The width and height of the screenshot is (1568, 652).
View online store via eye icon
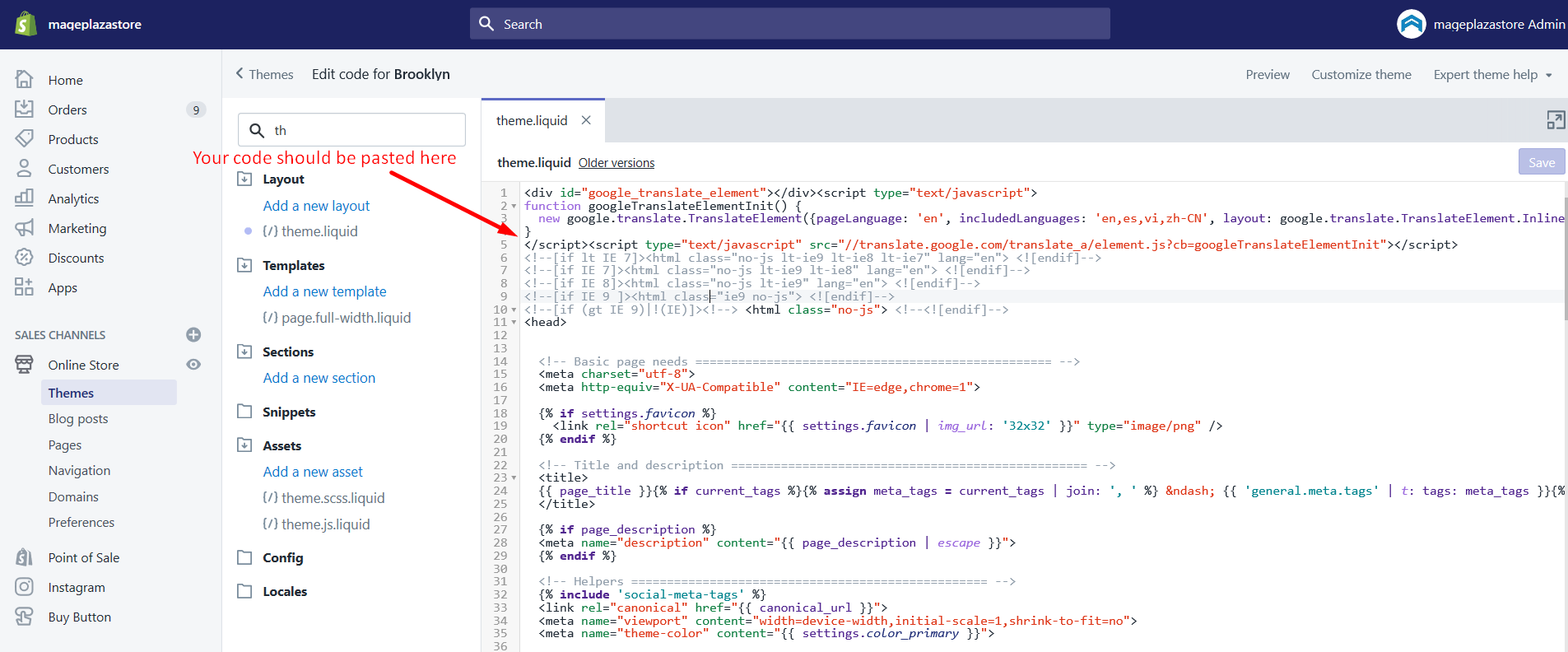193,365
